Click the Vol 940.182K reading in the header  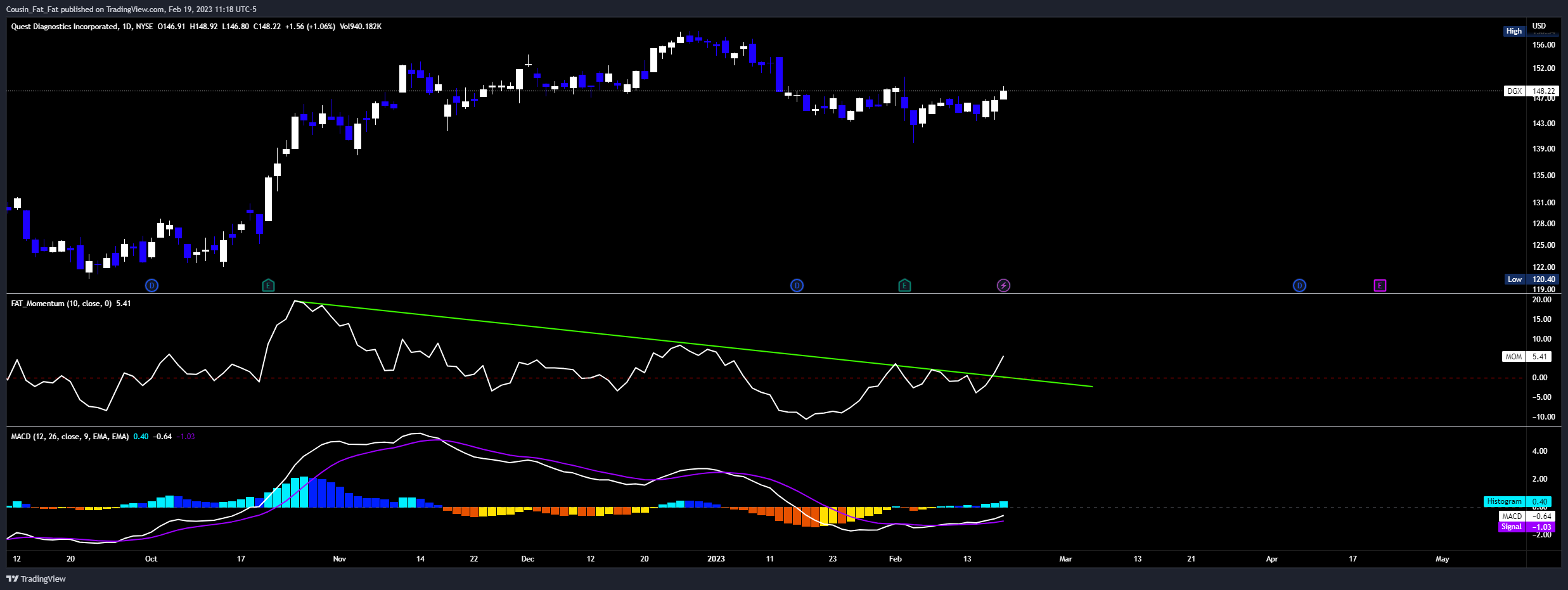[361, 27]
